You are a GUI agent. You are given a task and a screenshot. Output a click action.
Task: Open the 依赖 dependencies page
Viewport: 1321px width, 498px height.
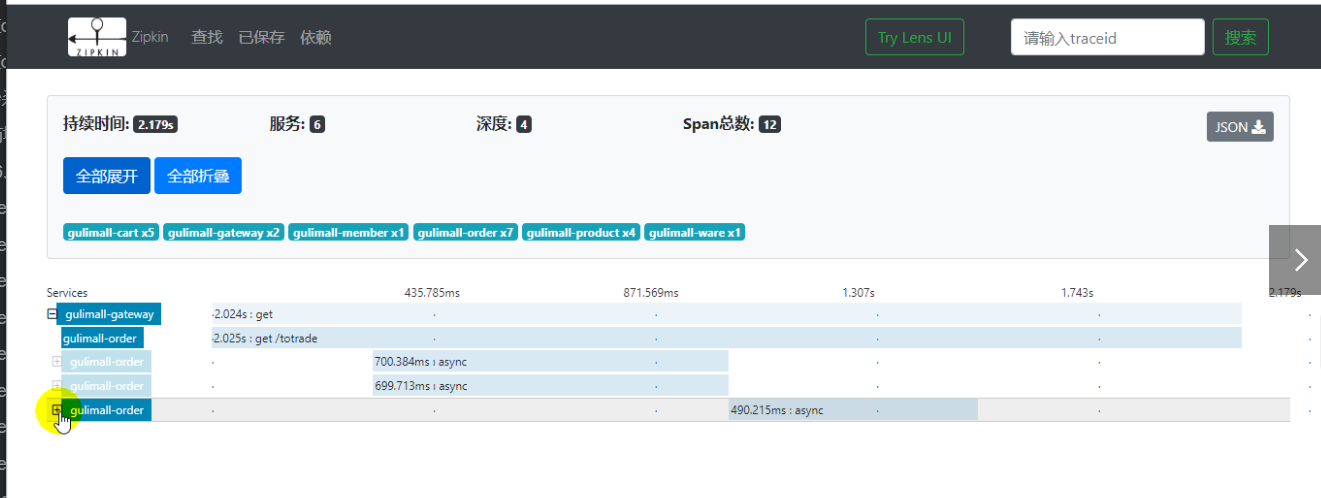(x=316, y=37)
